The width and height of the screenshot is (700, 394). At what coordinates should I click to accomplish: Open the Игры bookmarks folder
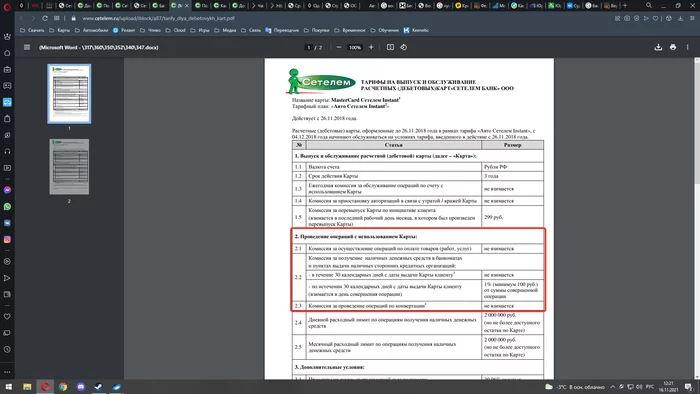[x=200, y=30]
